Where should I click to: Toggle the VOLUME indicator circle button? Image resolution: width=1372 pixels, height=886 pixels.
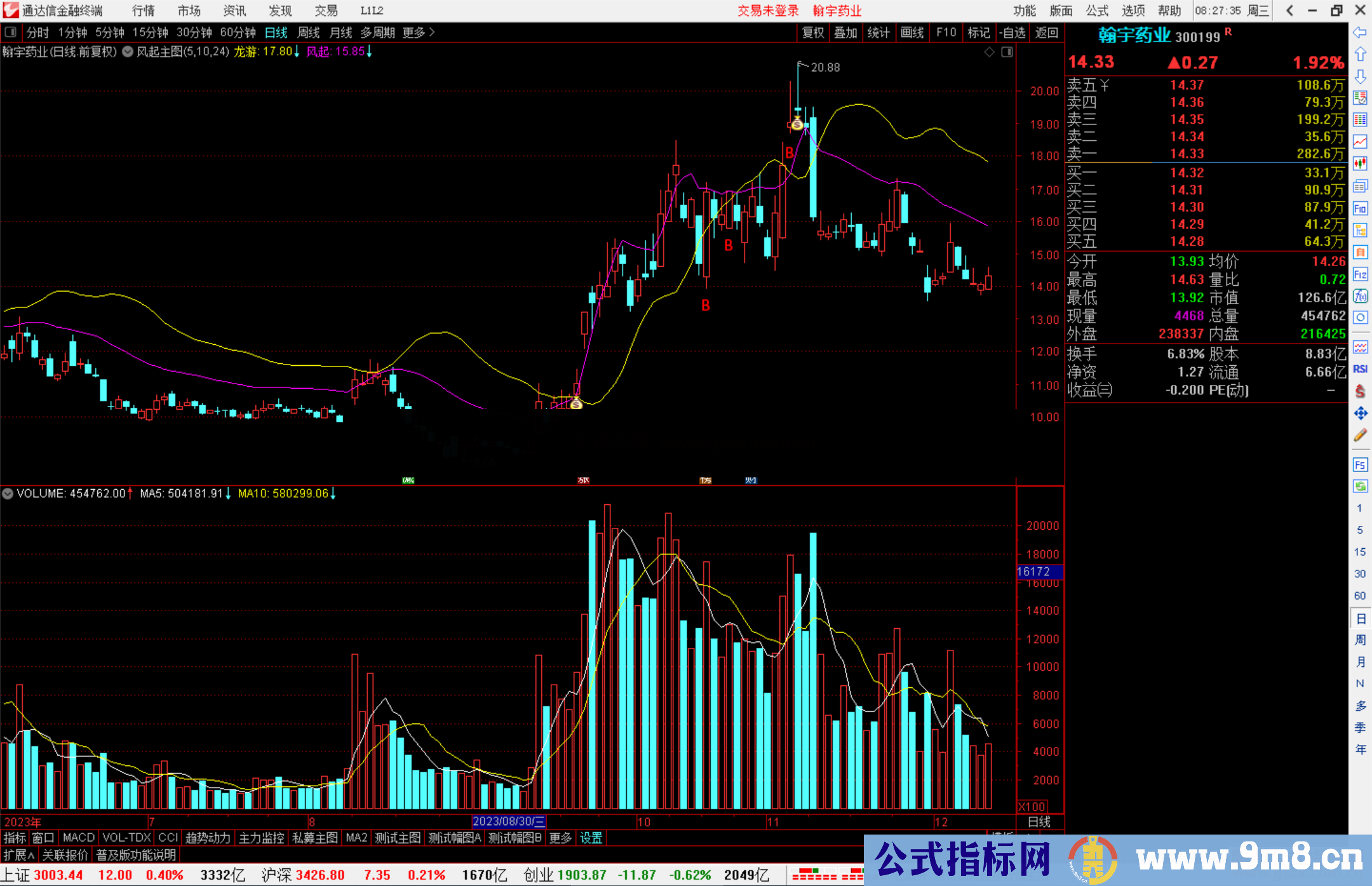(x=8, y=493)
